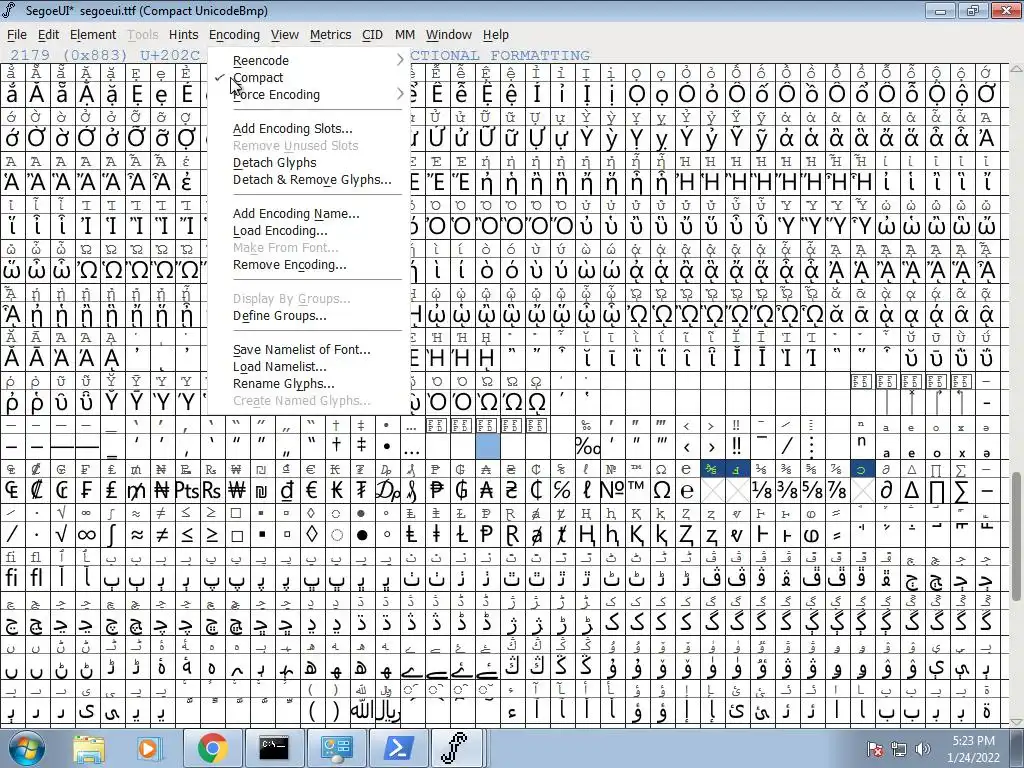Select Save Namelist of Font...
This screenshot has height=768, width=1024.
302,349
